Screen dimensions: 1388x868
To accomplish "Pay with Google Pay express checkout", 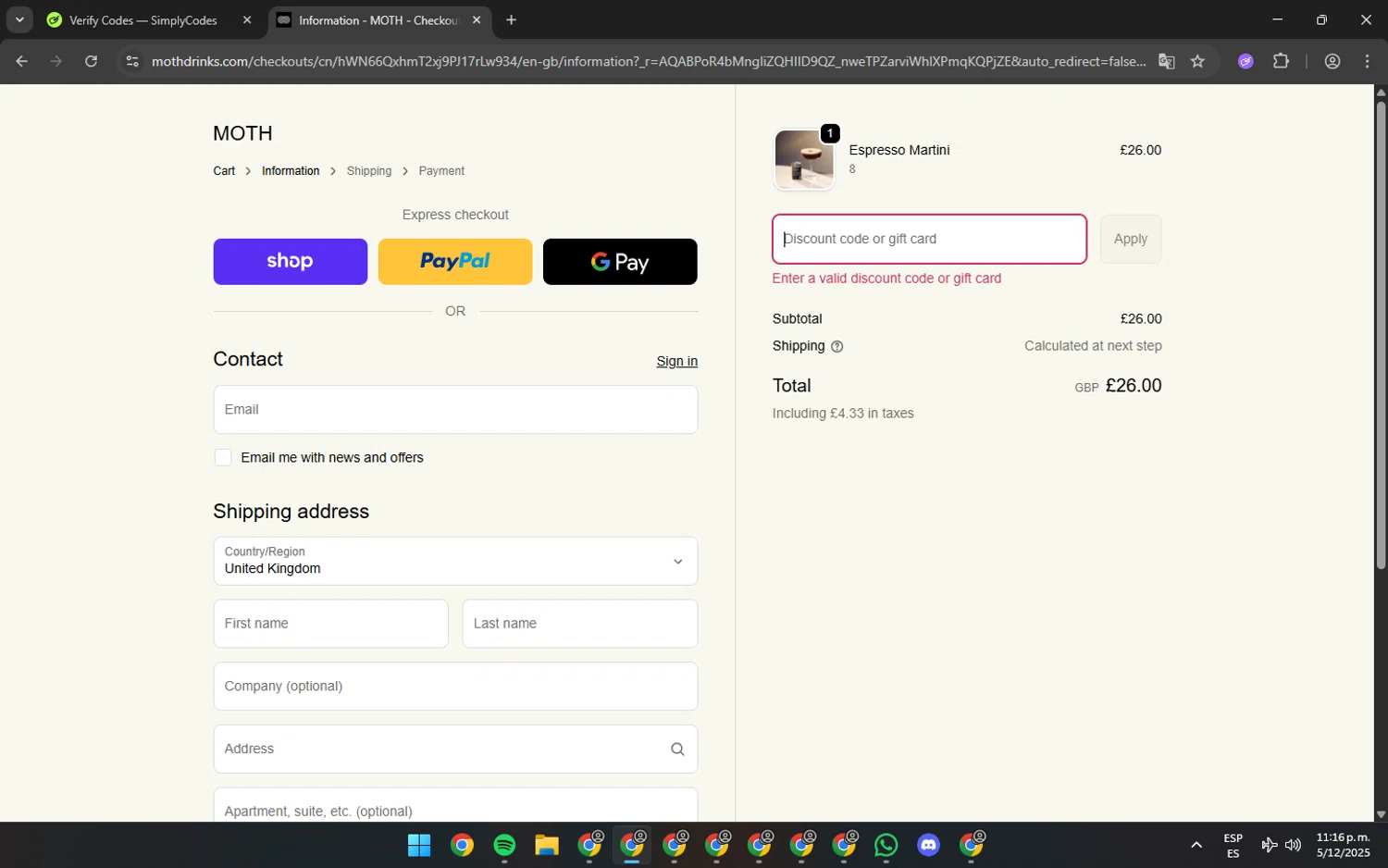I will click(x=620, y=262).
